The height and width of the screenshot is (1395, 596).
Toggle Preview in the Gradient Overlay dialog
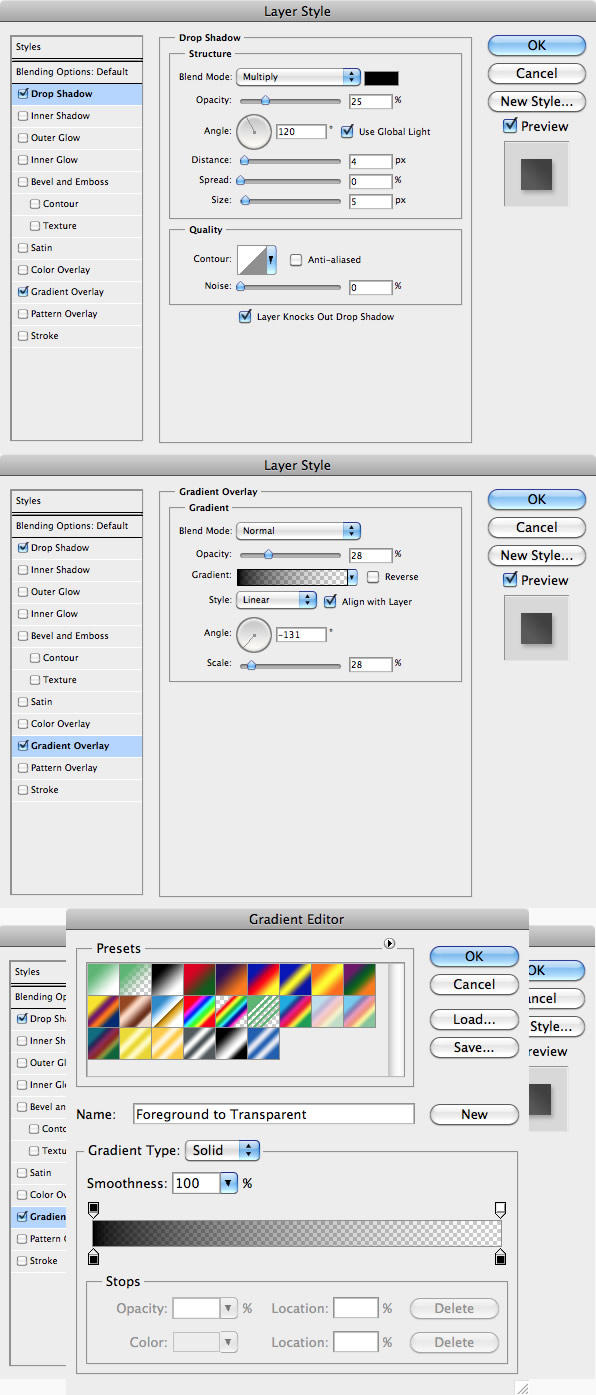coord(510,580)
